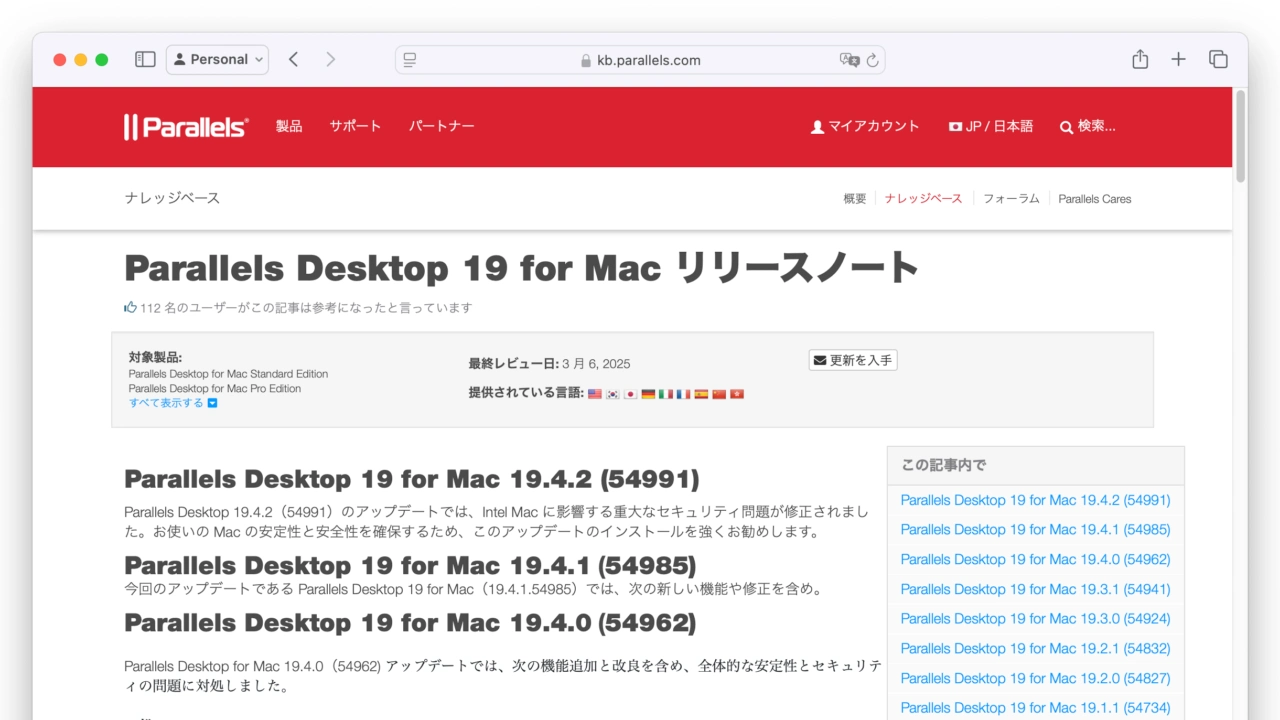
Task: Open the Personal profile dropdown
Action: click(217, 60)
